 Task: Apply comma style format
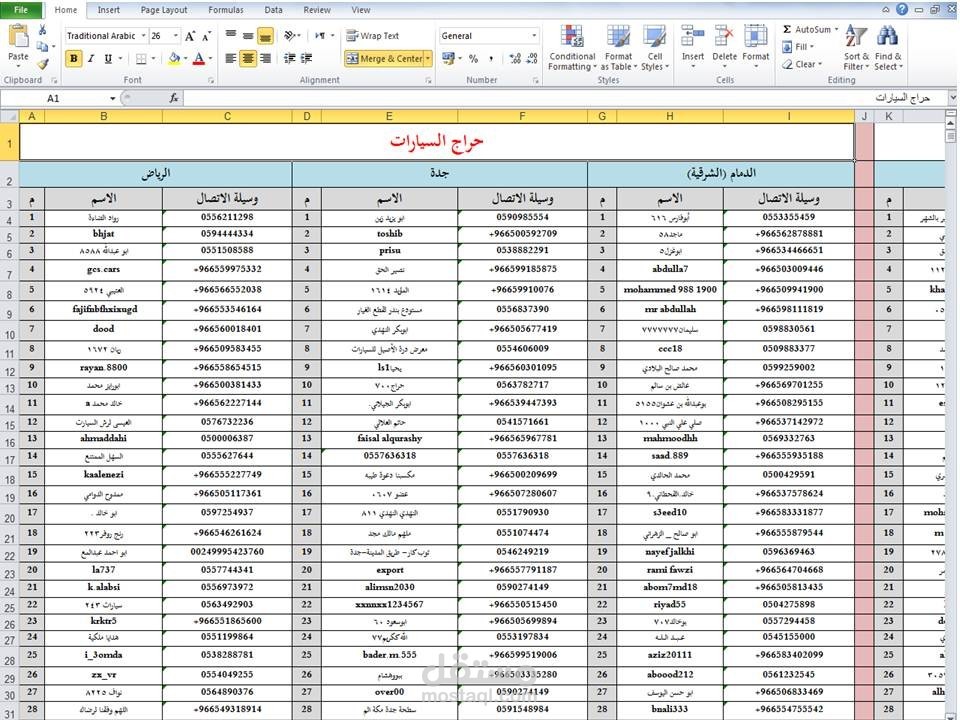click(491, 59)
